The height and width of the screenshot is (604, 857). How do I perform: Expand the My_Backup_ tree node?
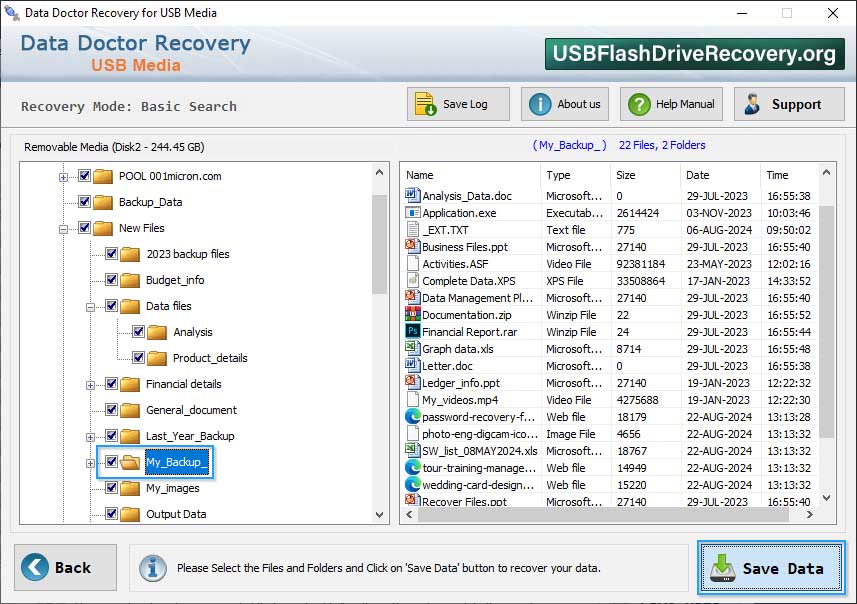[90, 464]
